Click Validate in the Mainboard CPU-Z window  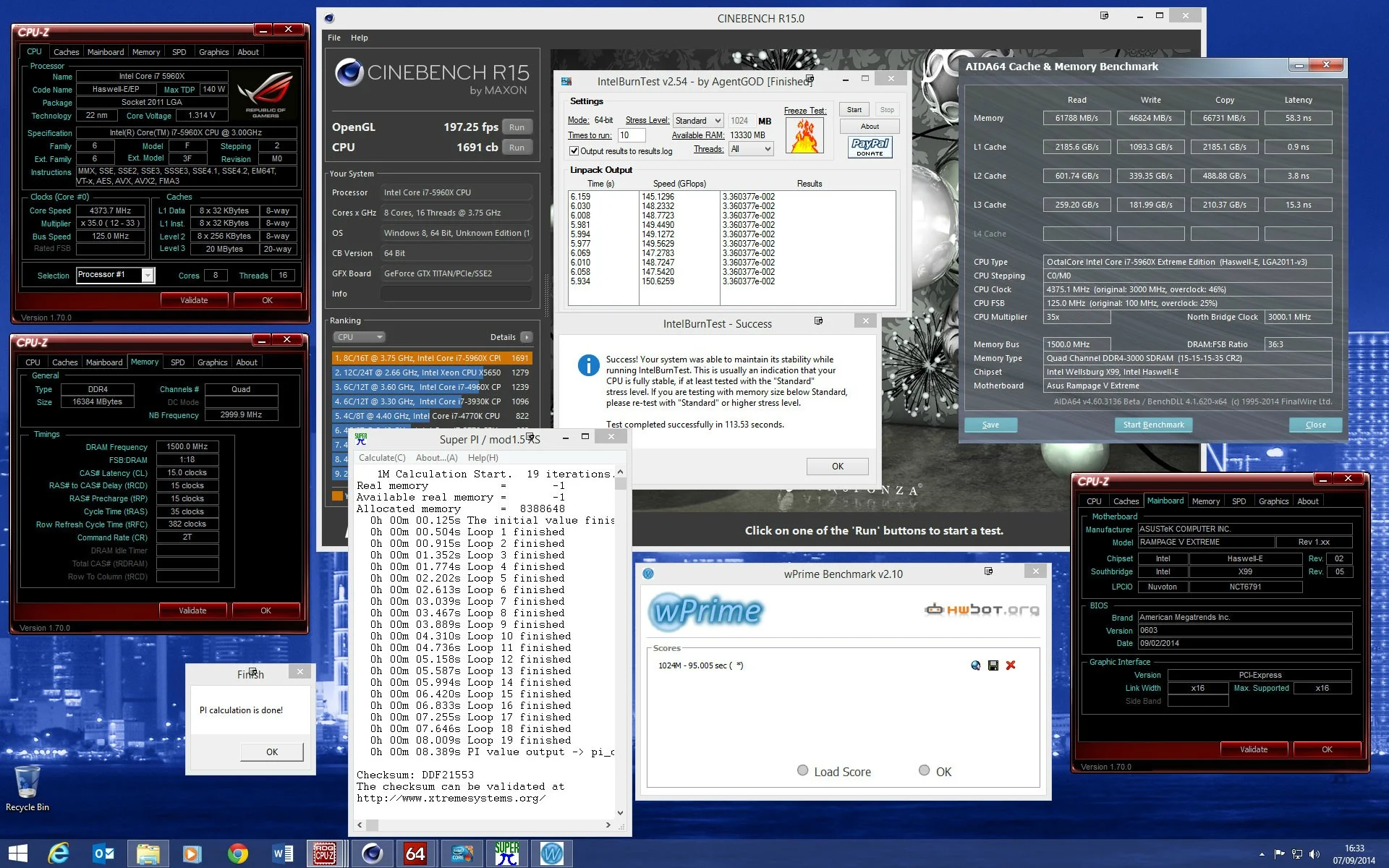tap(1254, 749)
